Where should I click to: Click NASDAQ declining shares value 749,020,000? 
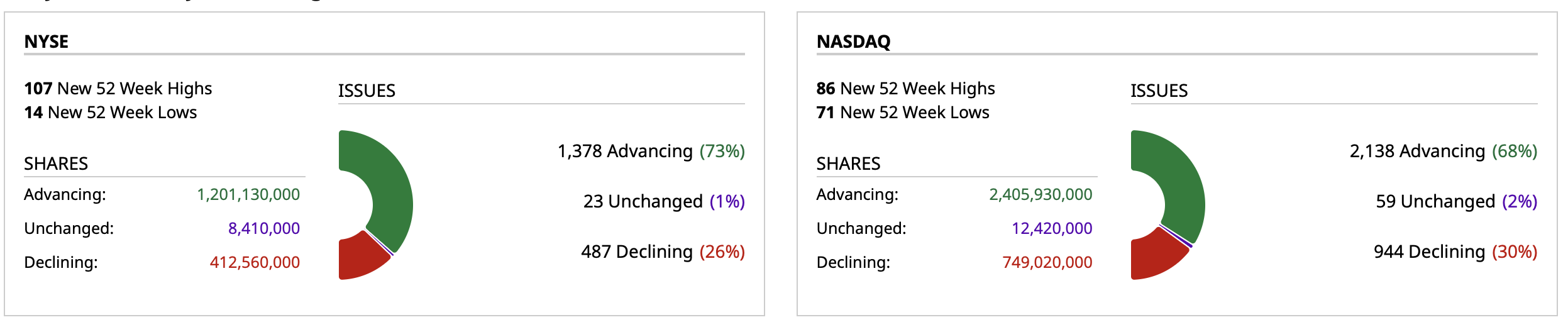coord(1047,263)
